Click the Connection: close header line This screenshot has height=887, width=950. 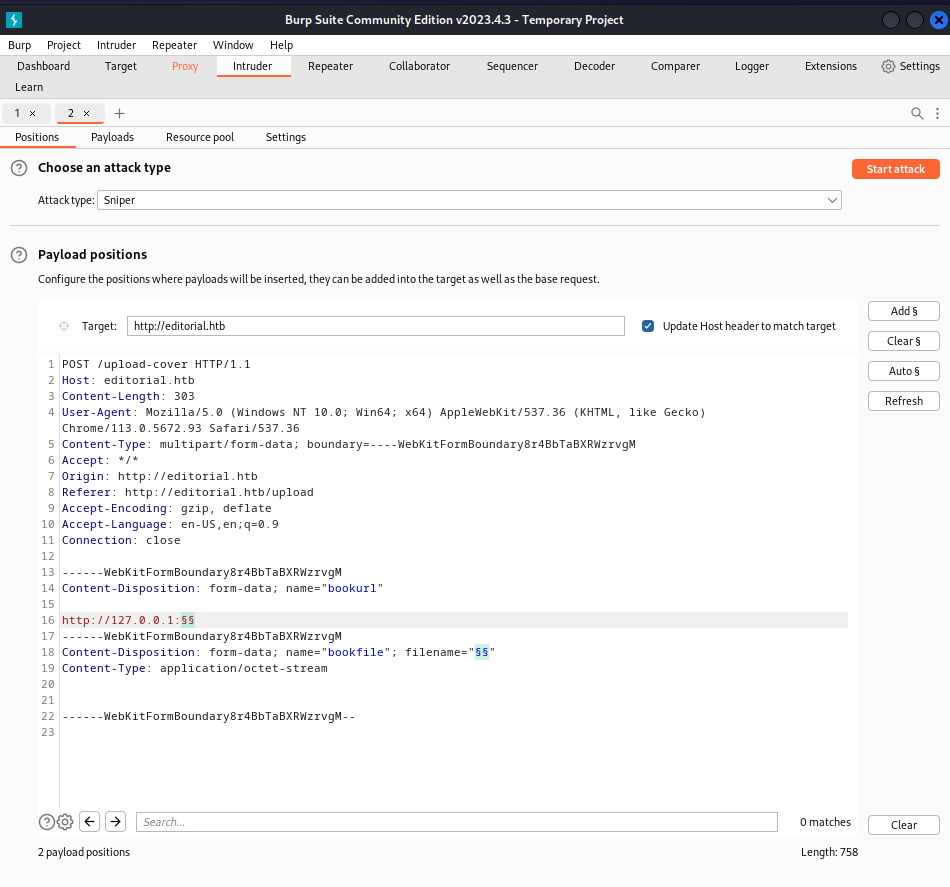(x=121, y=540)
